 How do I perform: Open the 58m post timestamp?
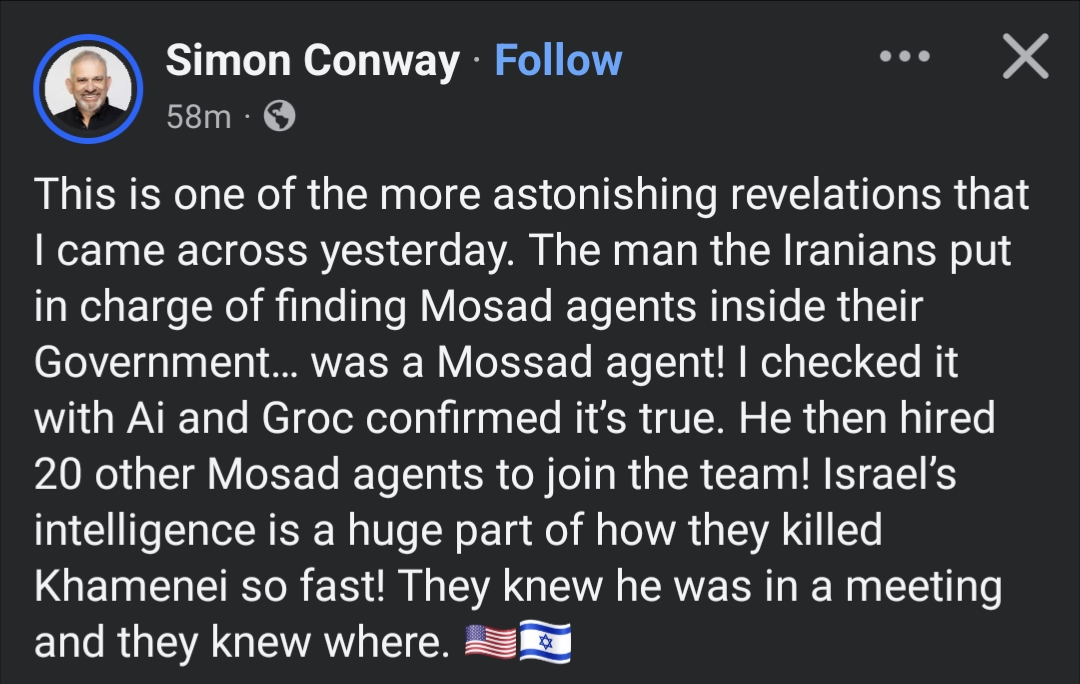point(198,117)
